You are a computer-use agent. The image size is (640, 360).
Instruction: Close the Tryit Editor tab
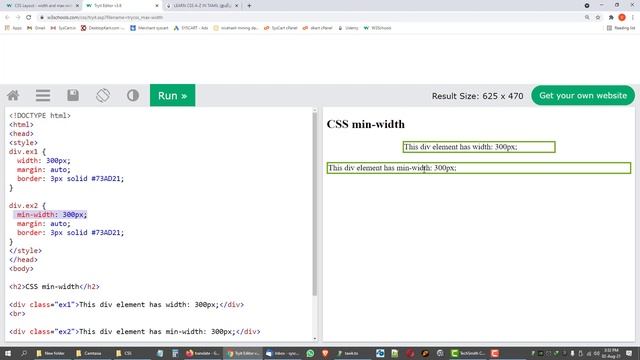pos(157,6)
